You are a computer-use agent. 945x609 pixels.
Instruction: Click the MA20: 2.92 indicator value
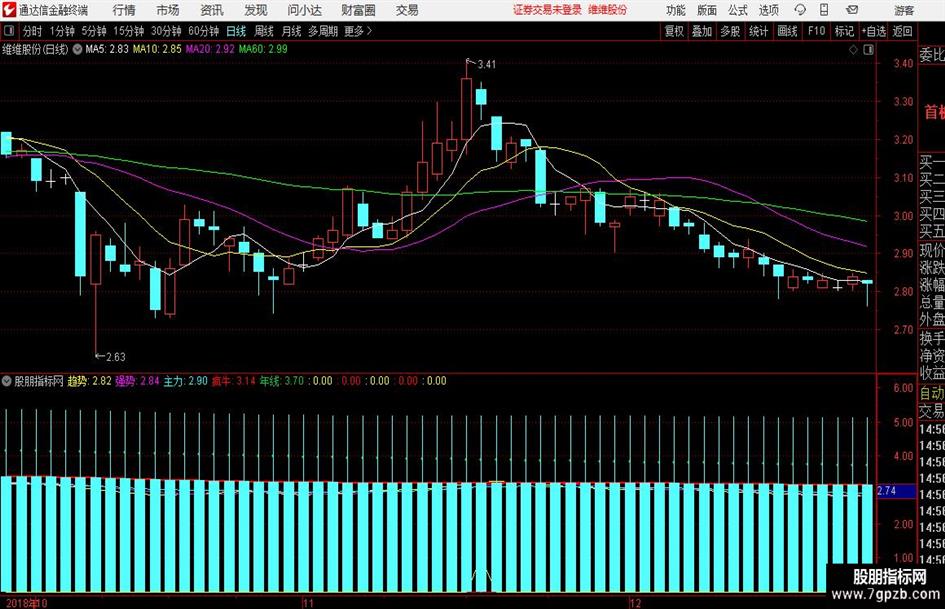[210, 49]
